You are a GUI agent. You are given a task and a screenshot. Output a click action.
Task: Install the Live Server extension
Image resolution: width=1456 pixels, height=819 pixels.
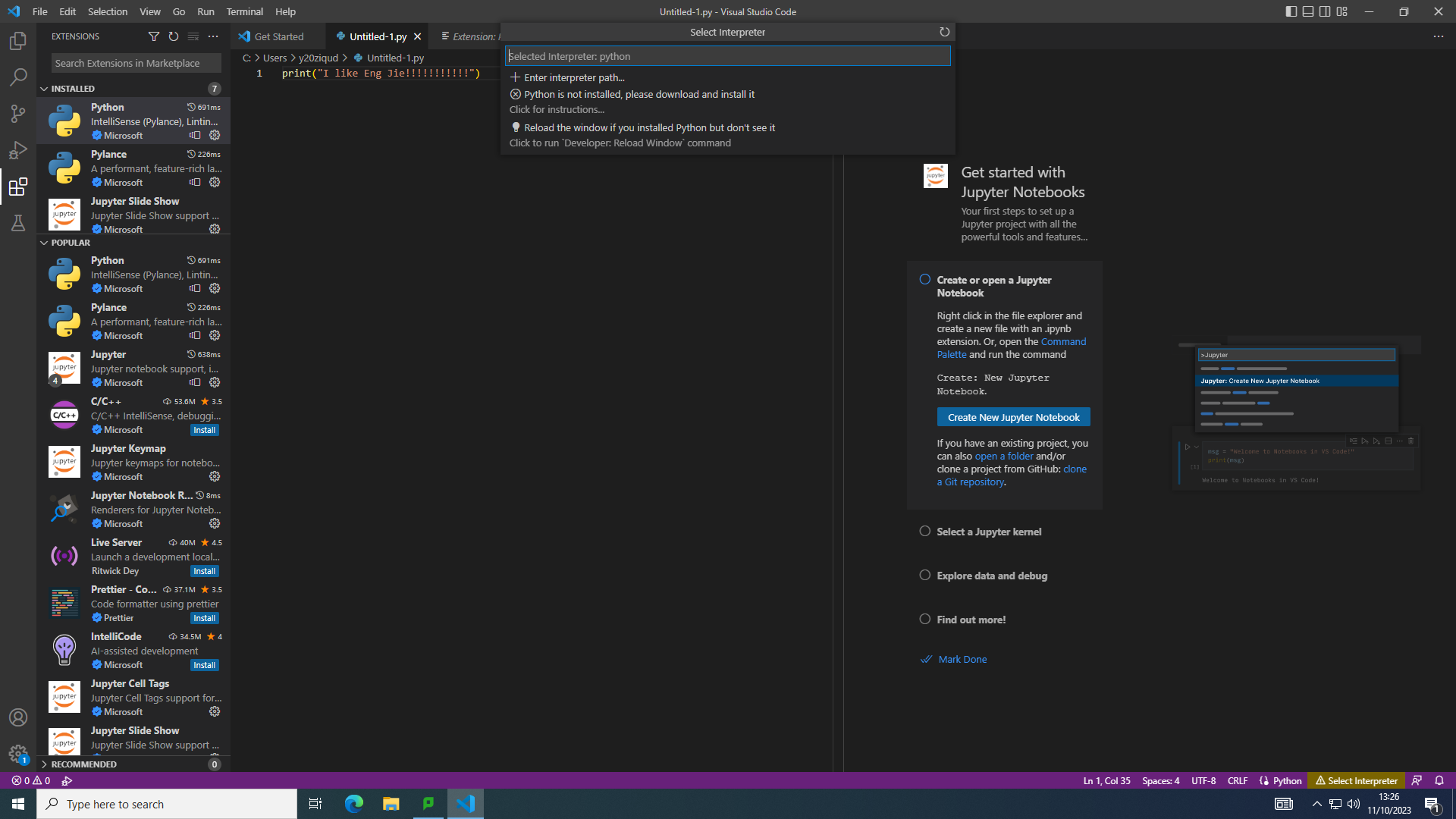[x=204, y=571]
